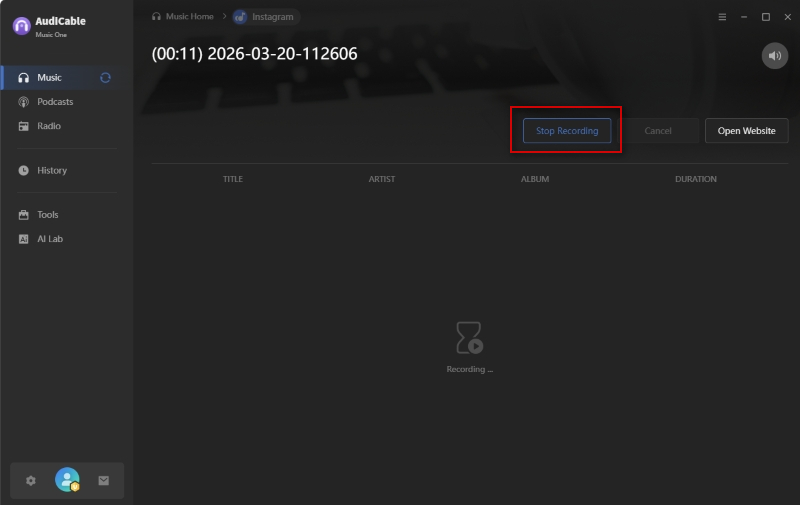
Task: Open the AI Lab section
Action: coord(67,239)
